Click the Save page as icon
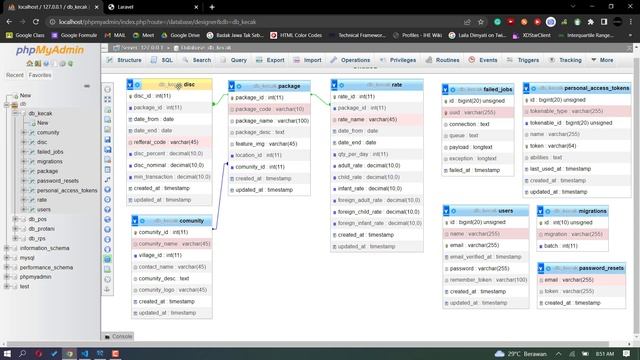Image resolution: width=640 pixels, height=360 pixels. pos(107,149)
